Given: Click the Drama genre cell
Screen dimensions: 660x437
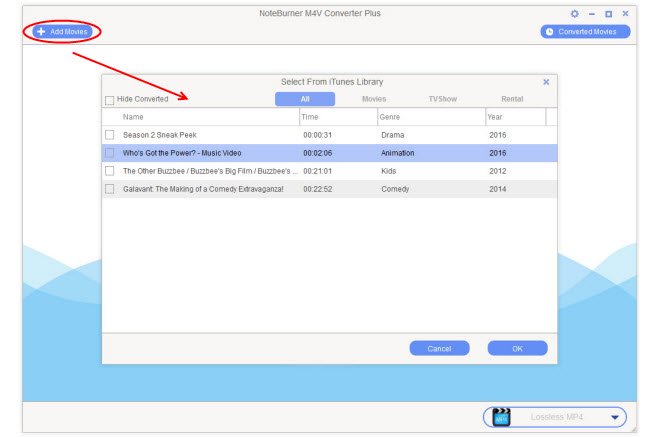Looking at the screenshot, I should coord(393,135).
